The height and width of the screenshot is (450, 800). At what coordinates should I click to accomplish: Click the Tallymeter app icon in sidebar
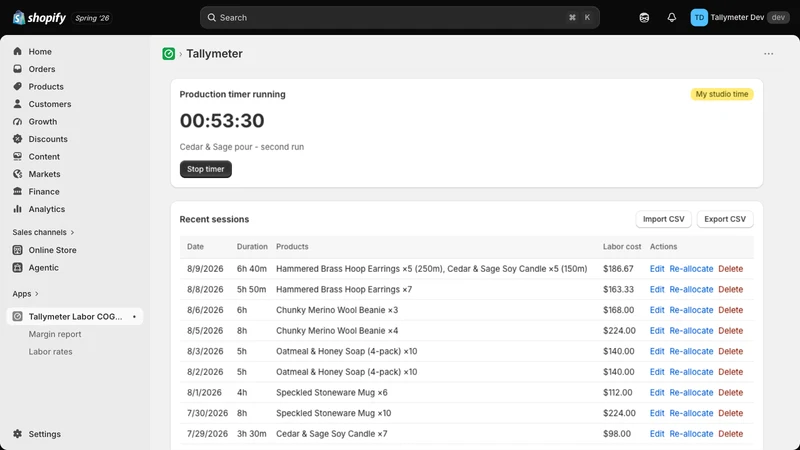pos(17,316)
